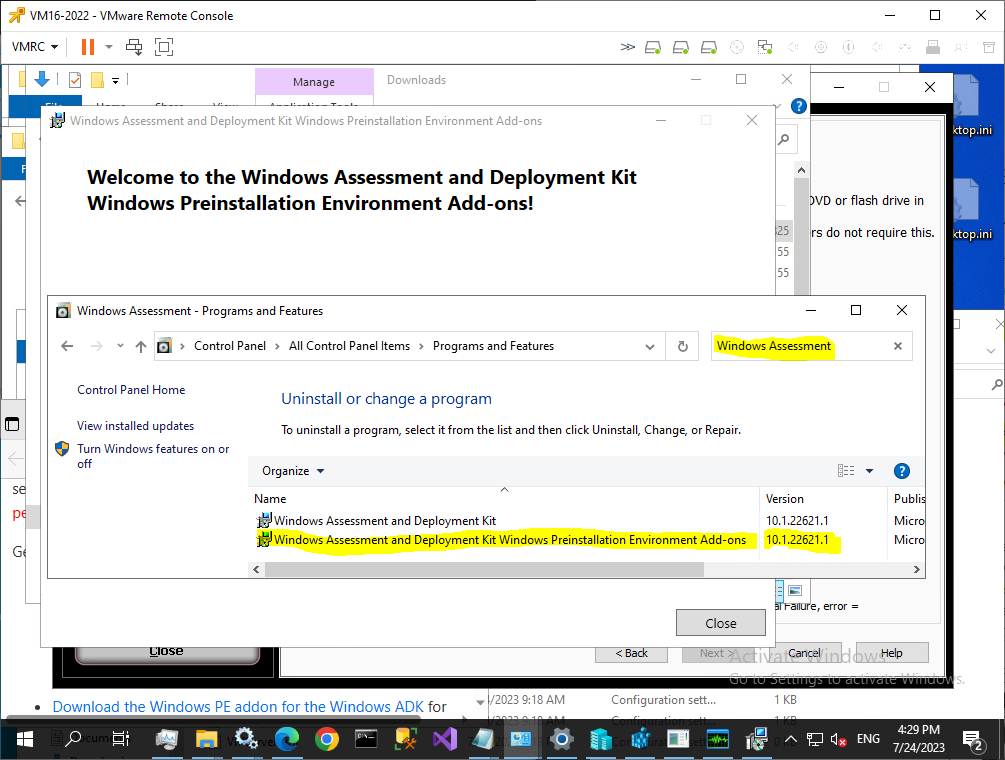
Task: Open View installed updates
Action: [135, 425]
